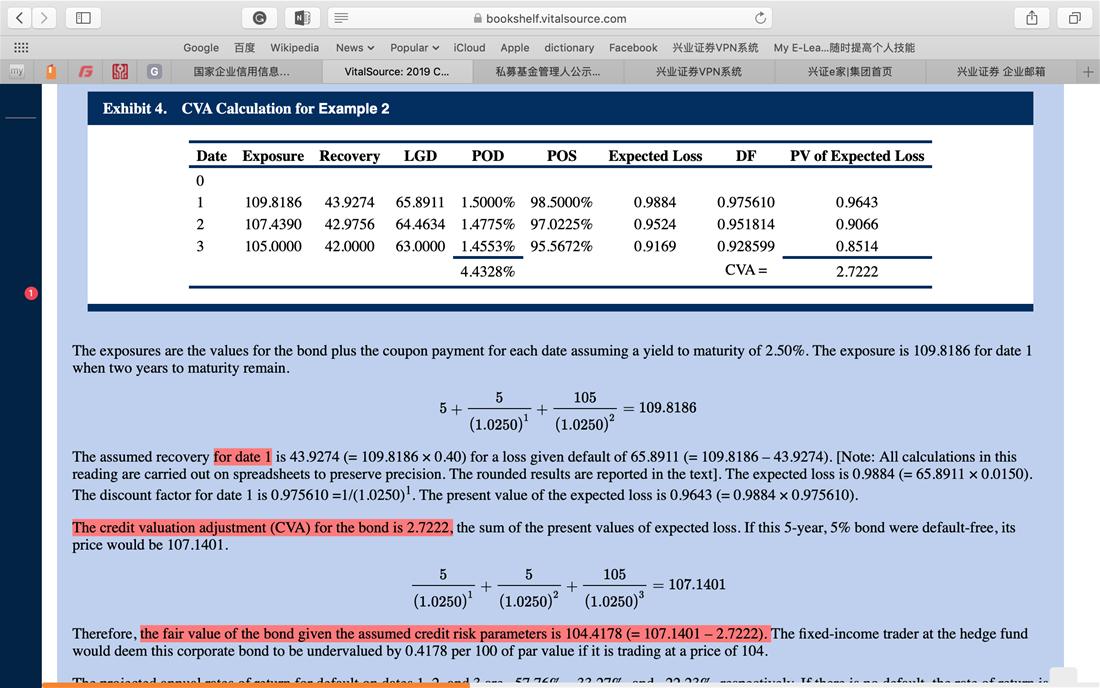Switch to VitalSource: 2019 C... tab
The height and width of the screenshot is (688, 1100).
click(397, 72)
